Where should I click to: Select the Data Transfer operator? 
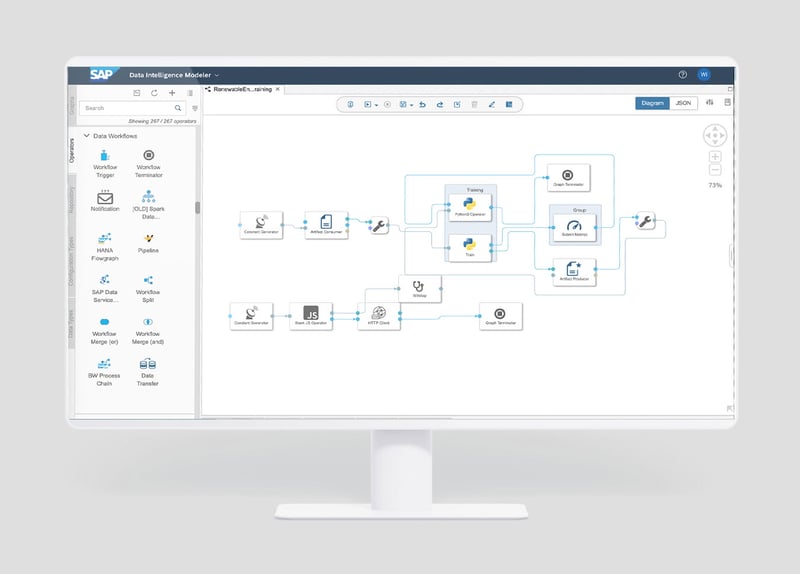click(x=147, y=372)
